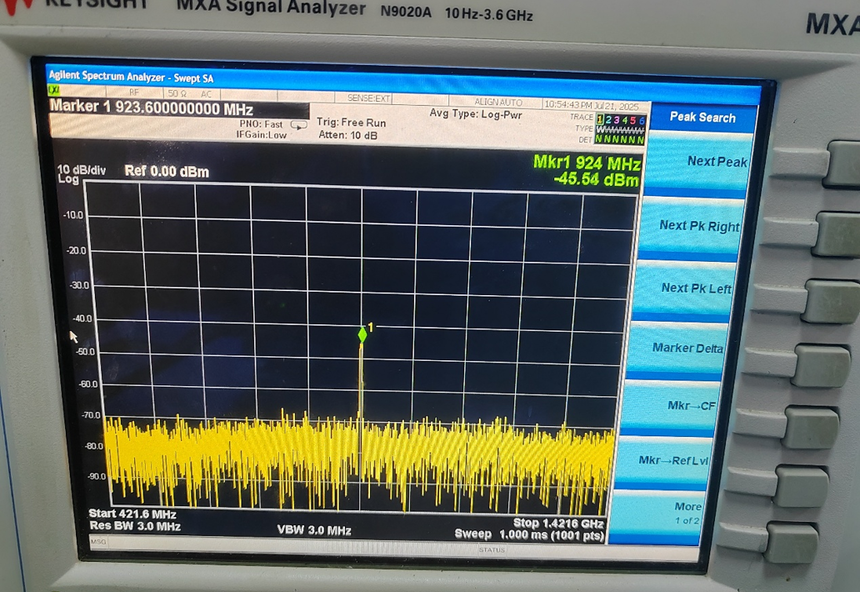
Task: Click the Ref 0.00 dBm level label
Action: 166,171
